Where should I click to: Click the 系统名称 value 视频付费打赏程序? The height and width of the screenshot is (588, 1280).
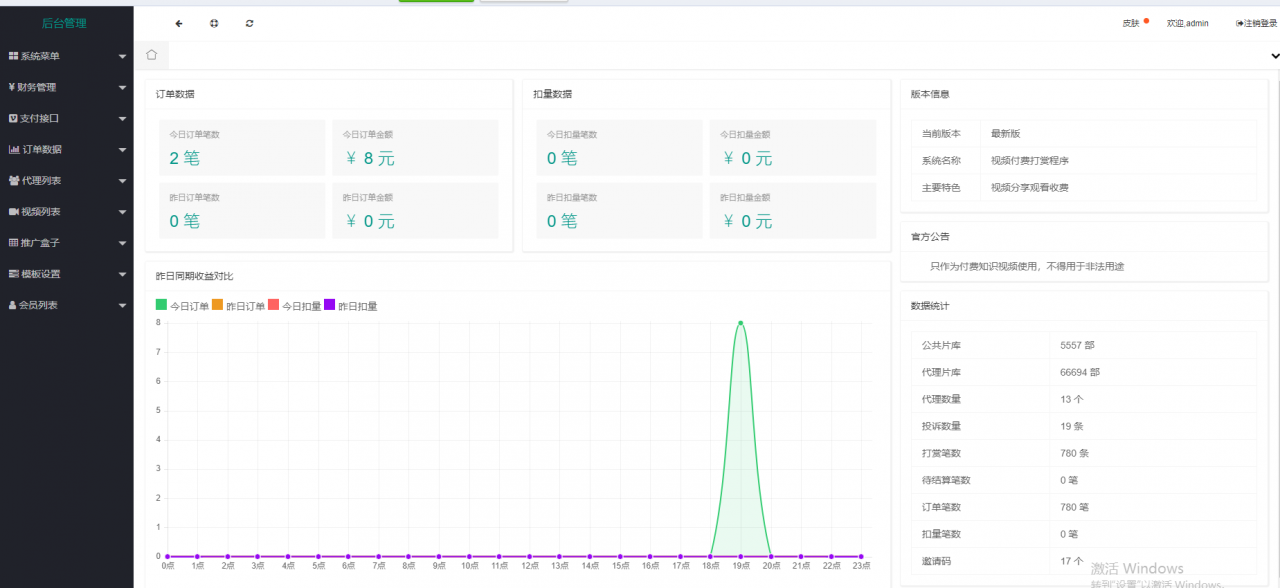point(1030,160)
